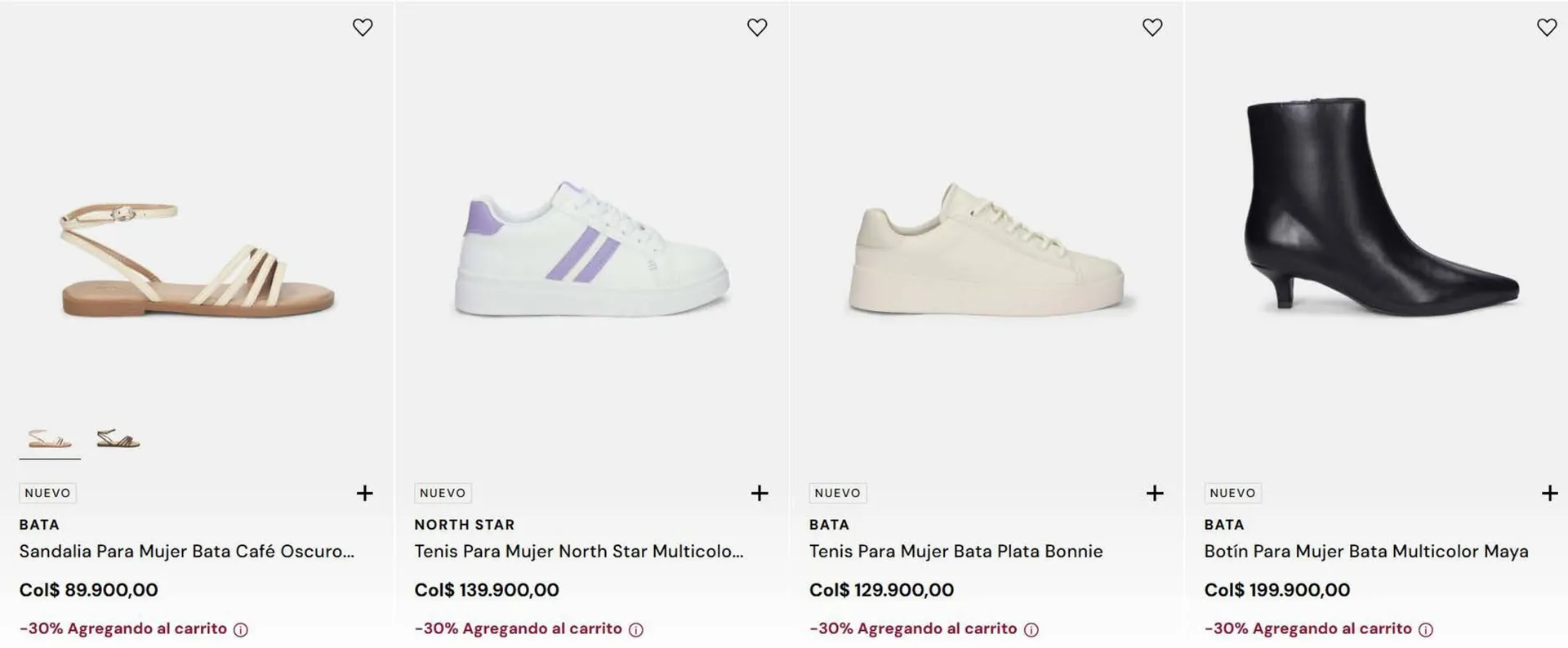The height and width of the screenshot is (648, 1568).
Task: Click heart icon on Botín Maya boot
Action: [1547, 28]
